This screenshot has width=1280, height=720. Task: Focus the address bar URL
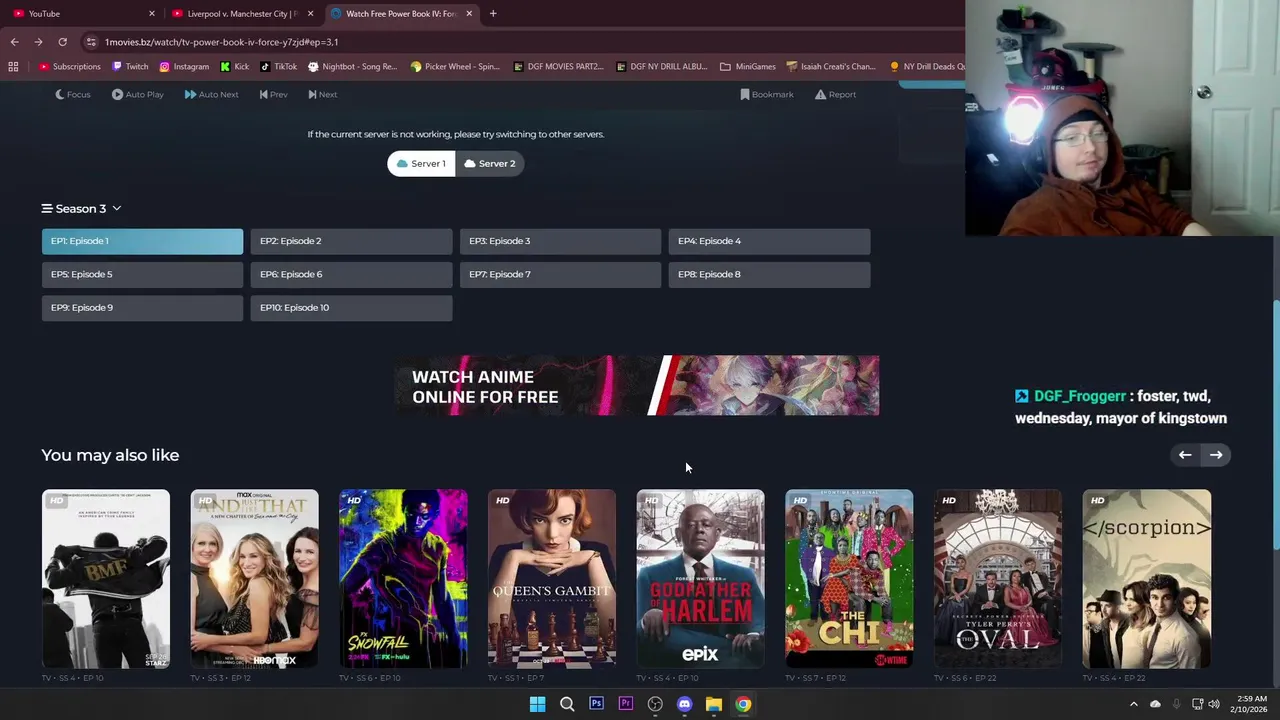(x=221, y=42)
